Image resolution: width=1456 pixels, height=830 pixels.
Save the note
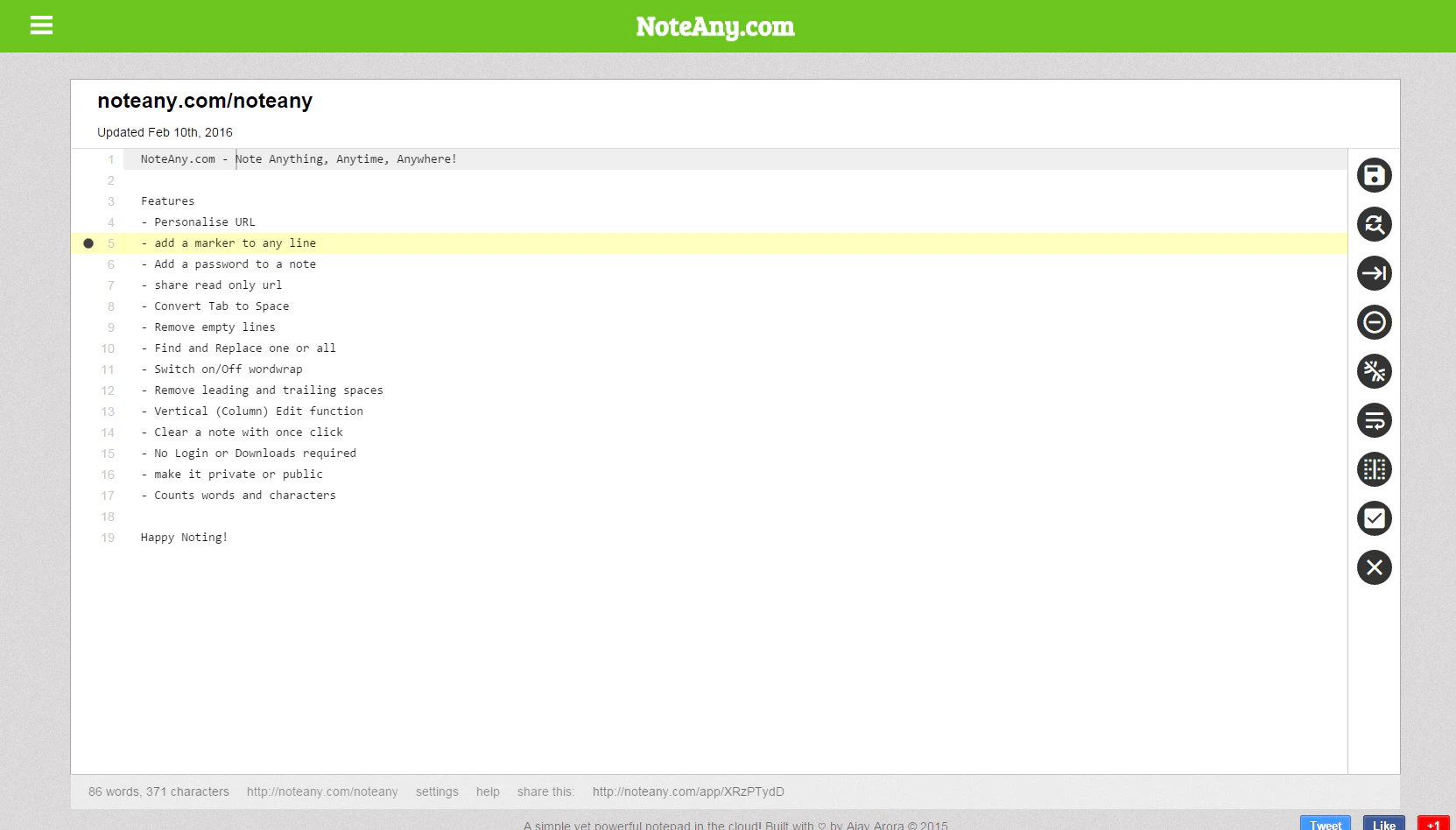pyautogui.click(x=1374, y=175)
